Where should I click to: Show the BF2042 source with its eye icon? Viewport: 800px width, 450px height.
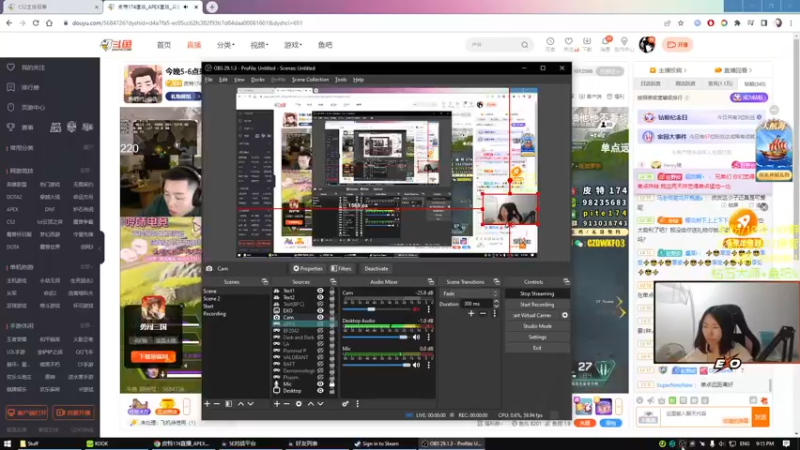coord(320,331)
